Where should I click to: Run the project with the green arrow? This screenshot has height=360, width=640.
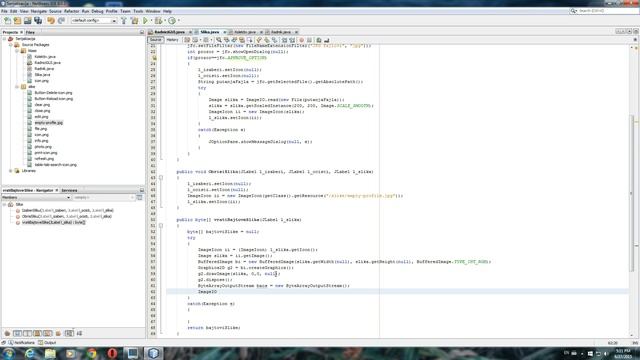point(145,20)
